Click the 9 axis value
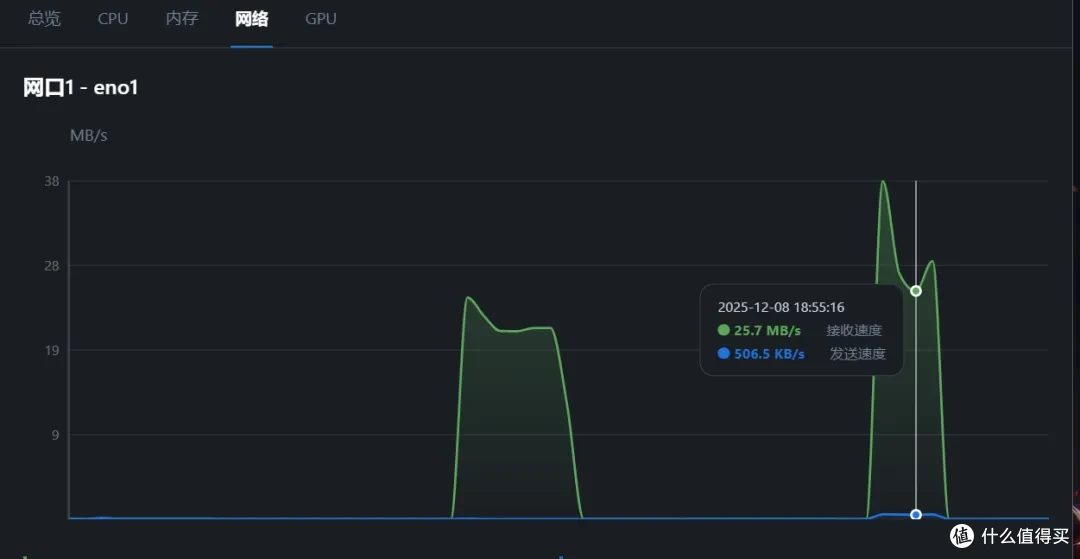This screenshot has height=559, width=1080. [55, 434]
